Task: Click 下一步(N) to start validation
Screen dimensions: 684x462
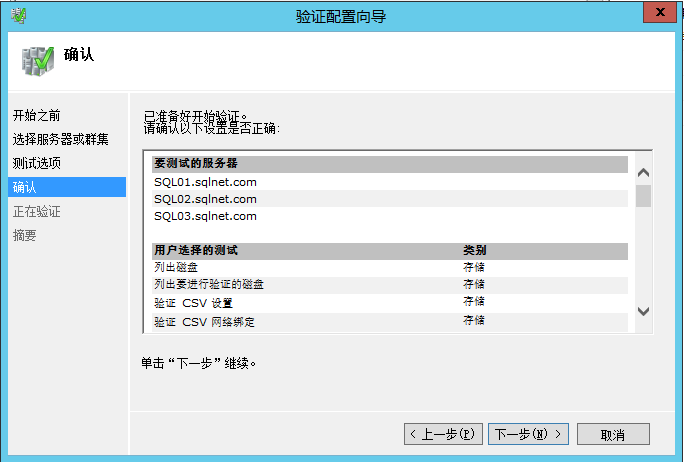Action: (528, 434)
